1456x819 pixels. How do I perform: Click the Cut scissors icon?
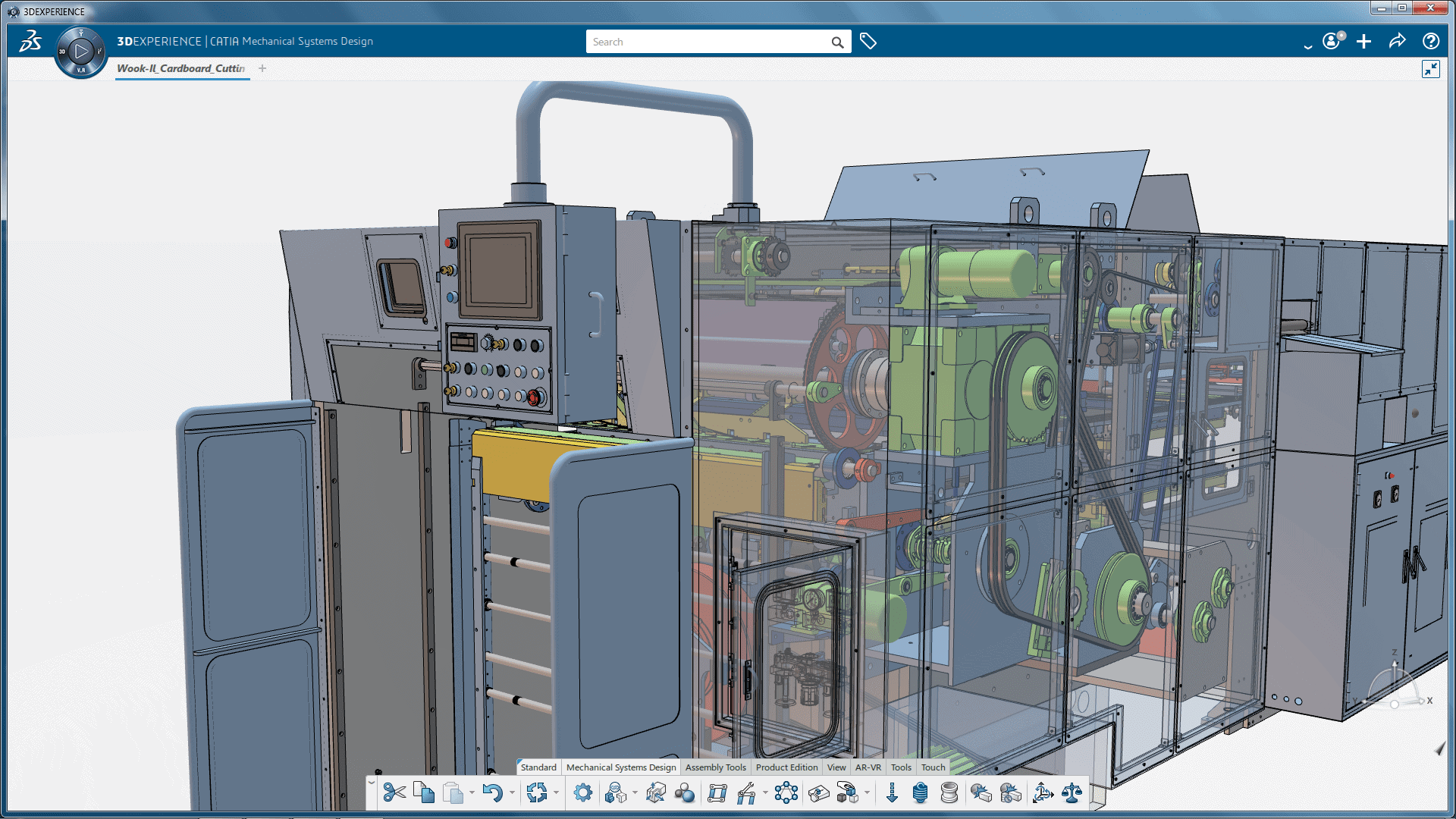point(394,793)
